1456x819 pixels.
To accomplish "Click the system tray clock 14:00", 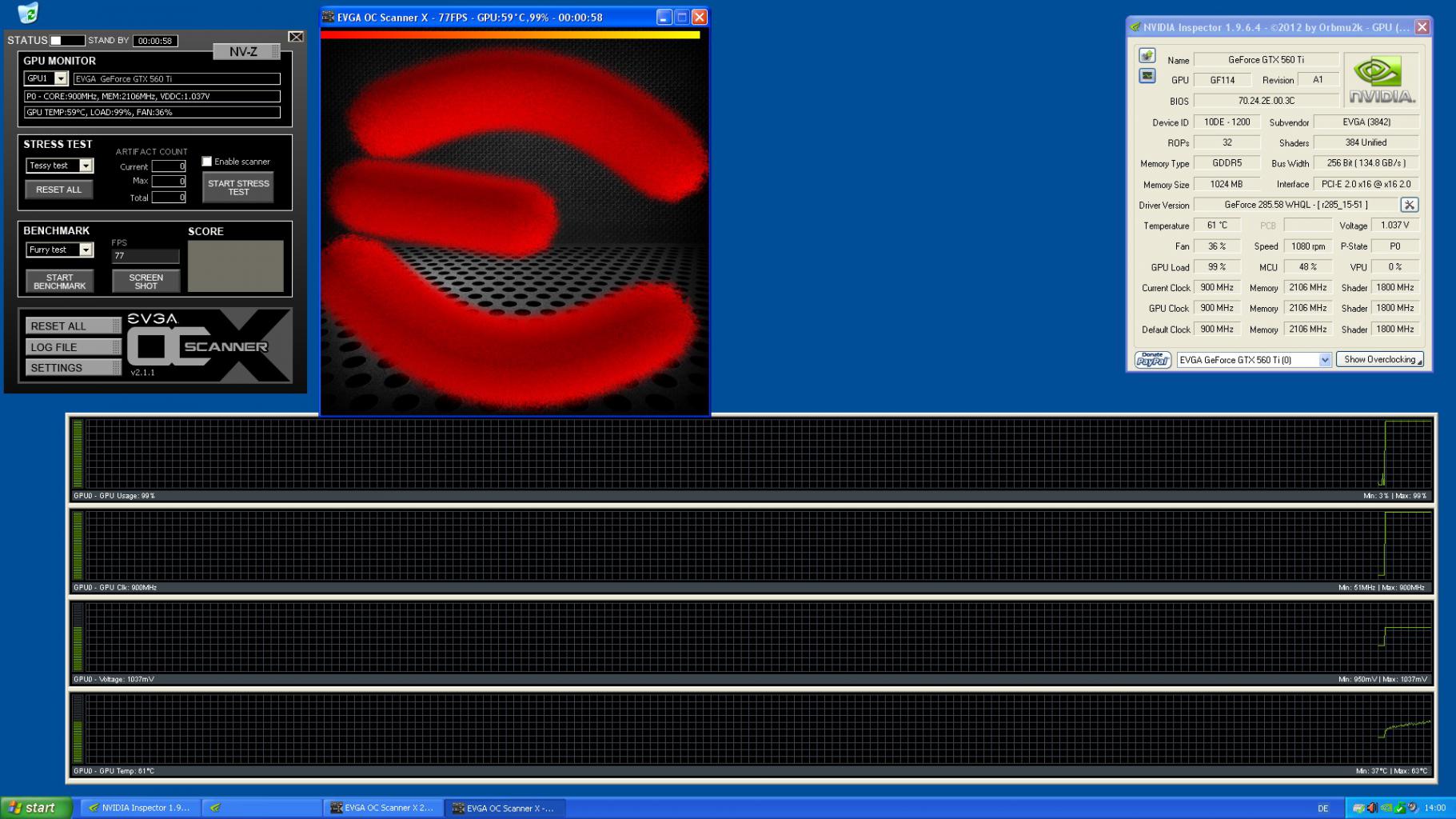I will (1434, 808).
